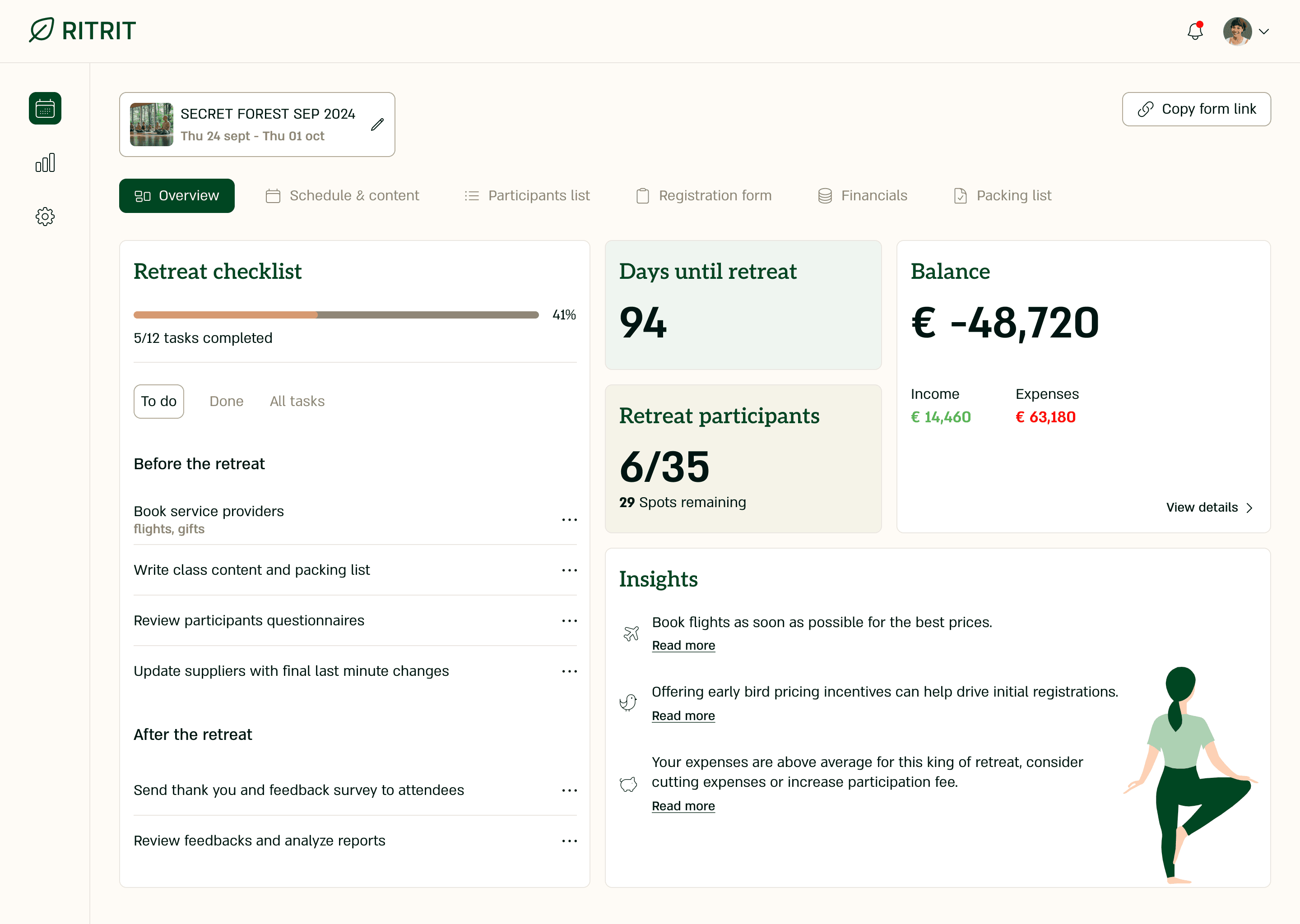1300x924 pixels.
Task: Expand the user profile dropdown arrow
Action: click(1264, 32)
